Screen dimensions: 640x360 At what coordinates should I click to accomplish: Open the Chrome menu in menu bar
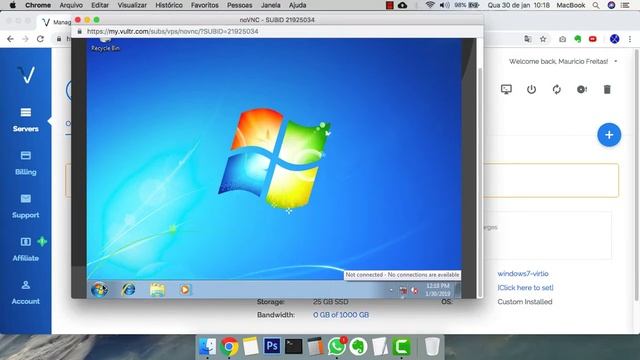click(38, 5)
